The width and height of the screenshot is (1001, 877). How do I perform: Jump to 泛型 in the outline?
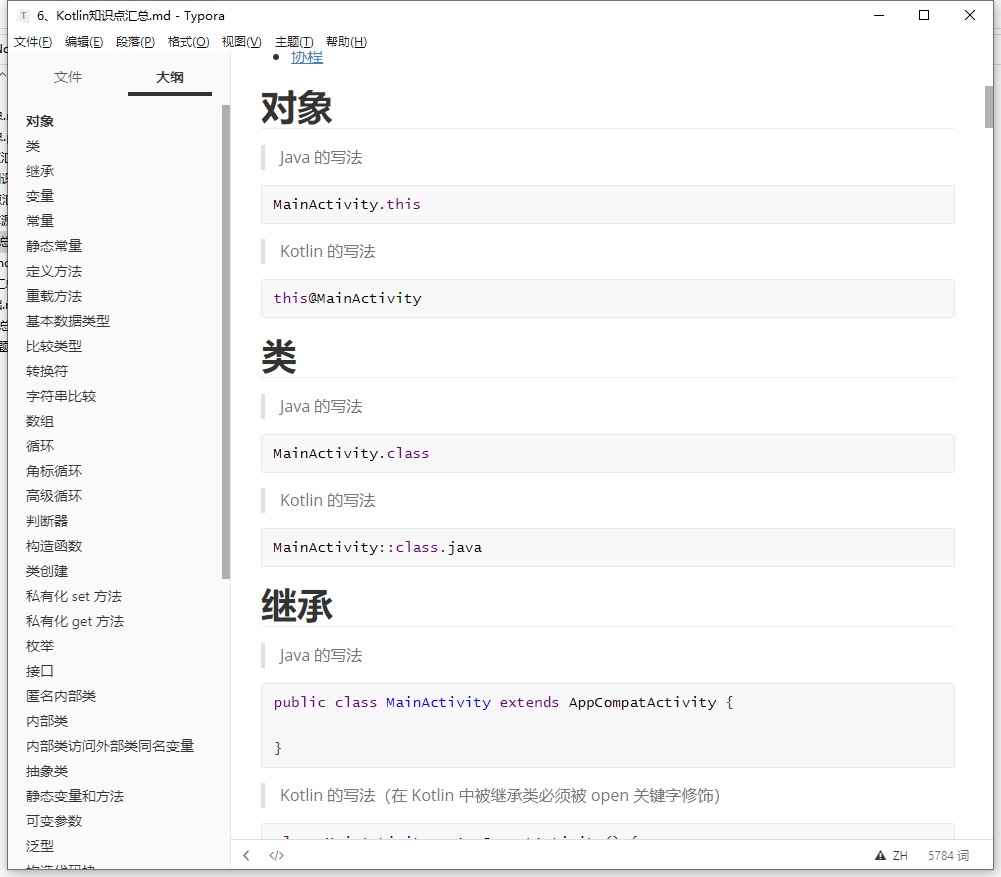[40, 846]
